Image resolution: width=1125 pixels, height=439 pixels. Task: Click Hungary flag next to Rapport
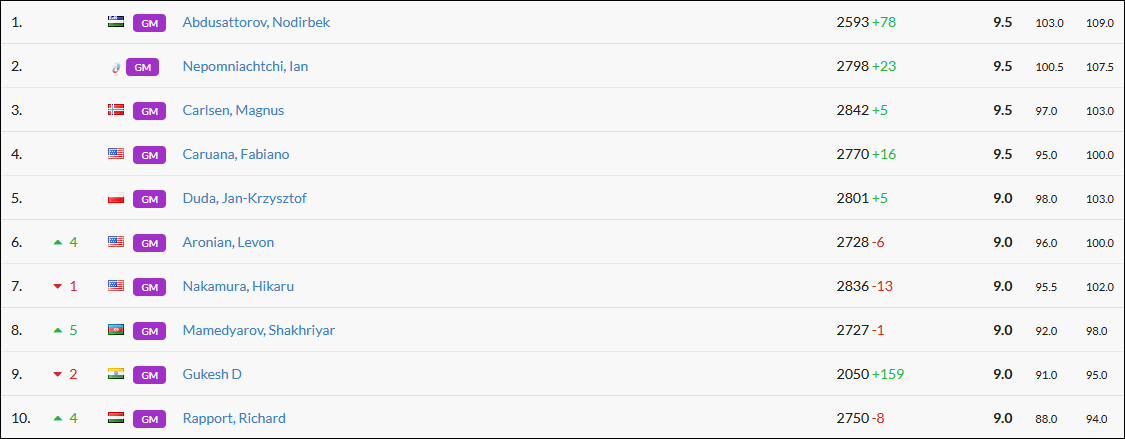116,418
